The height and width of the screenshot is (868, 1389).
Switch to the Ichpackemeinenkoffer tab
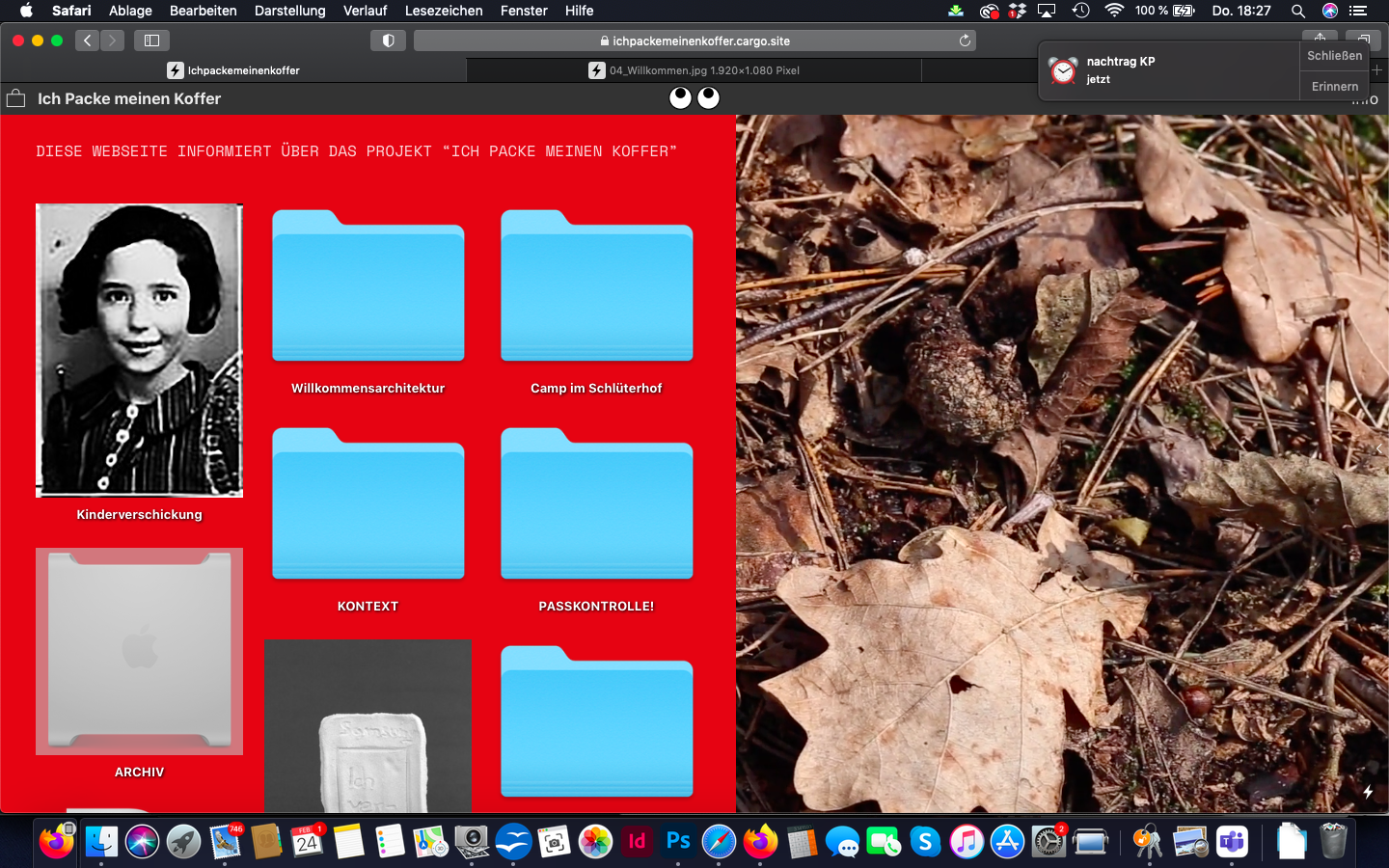[x=233, y=70]
